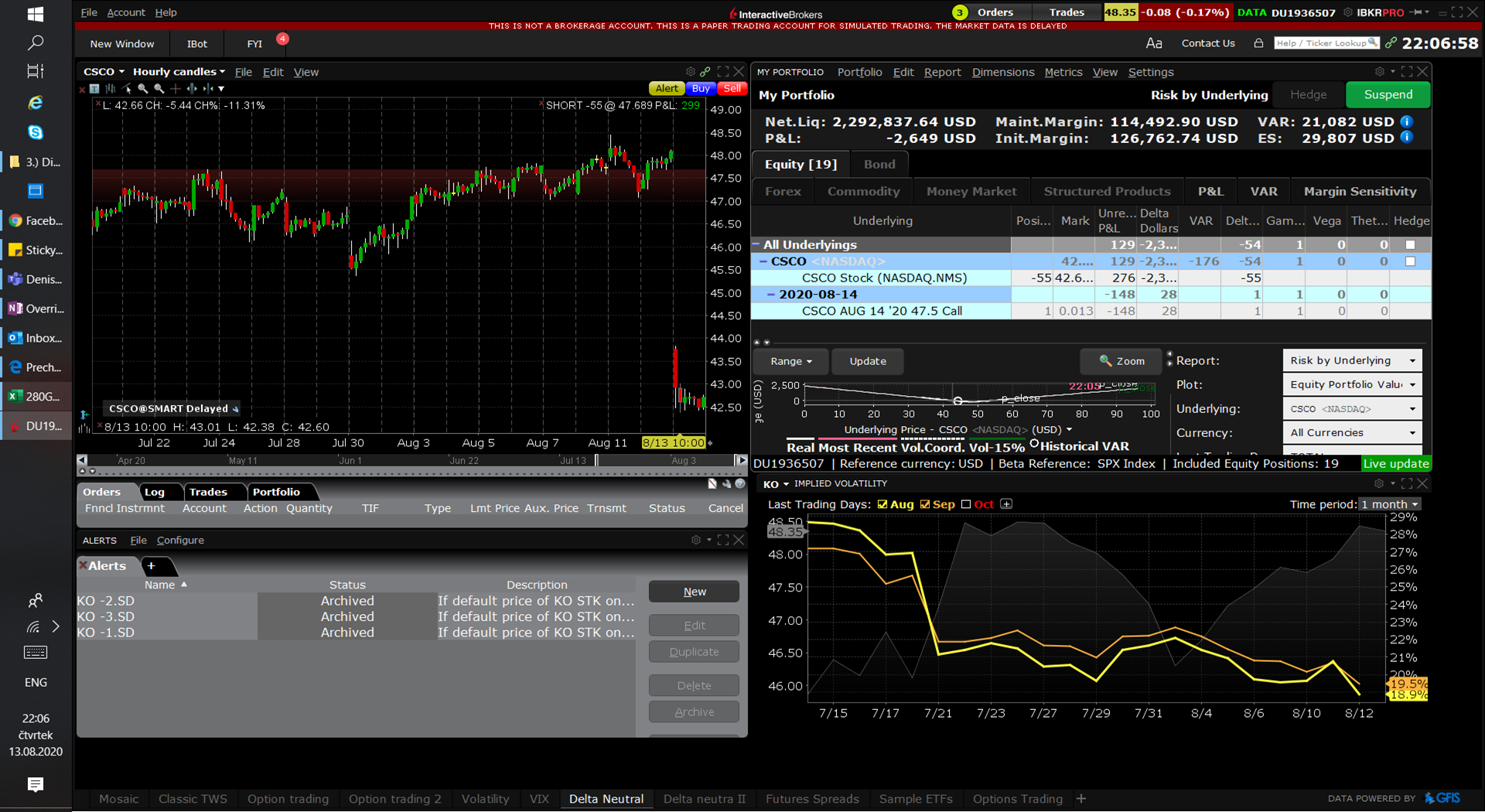Open Internet Explorer from the taskbar
Viewport: 1485px width, 812px height.
coord(36,102)
